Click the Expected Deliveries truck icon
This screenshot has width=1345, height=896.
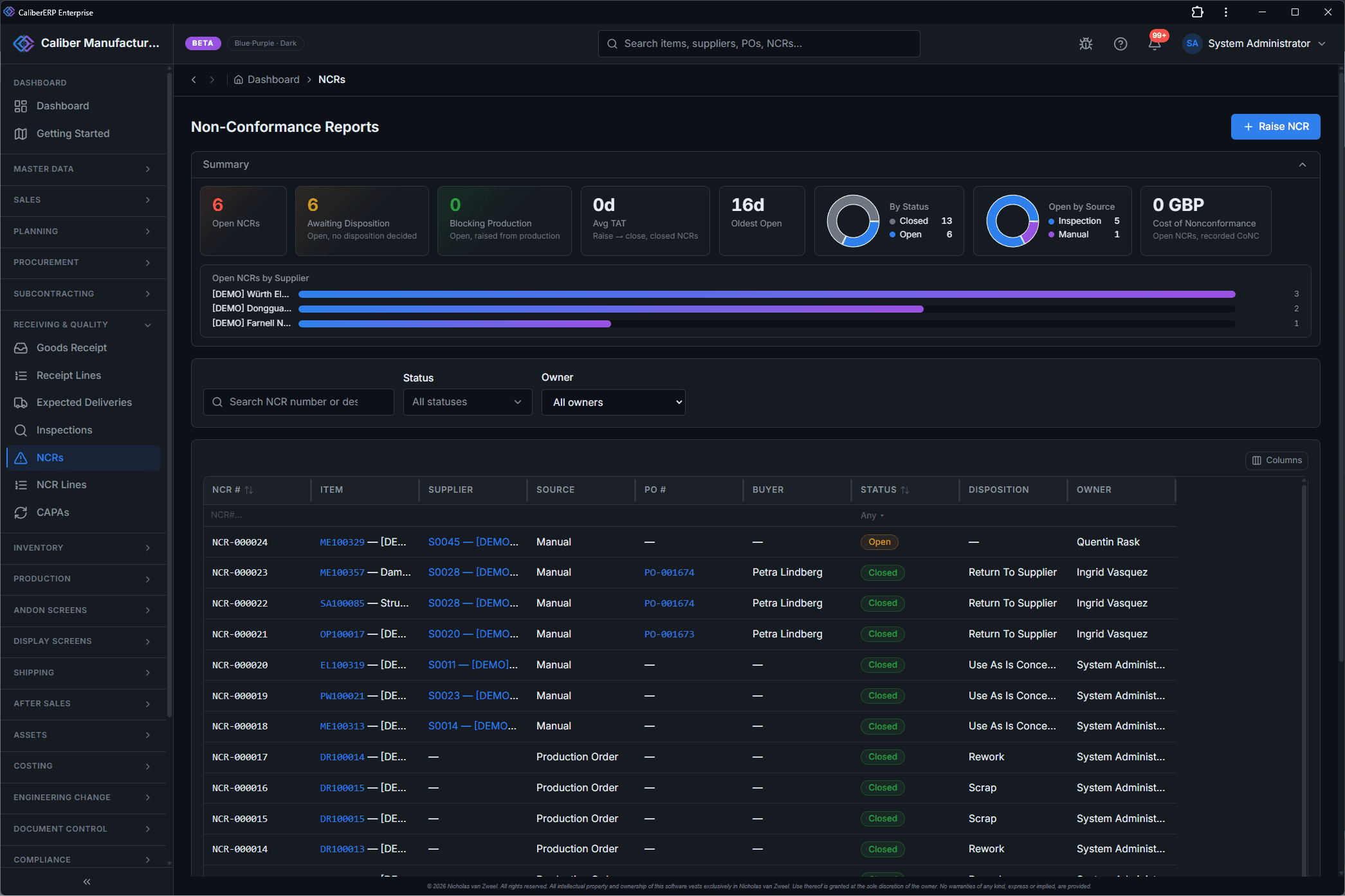click(x=21, y=403)
